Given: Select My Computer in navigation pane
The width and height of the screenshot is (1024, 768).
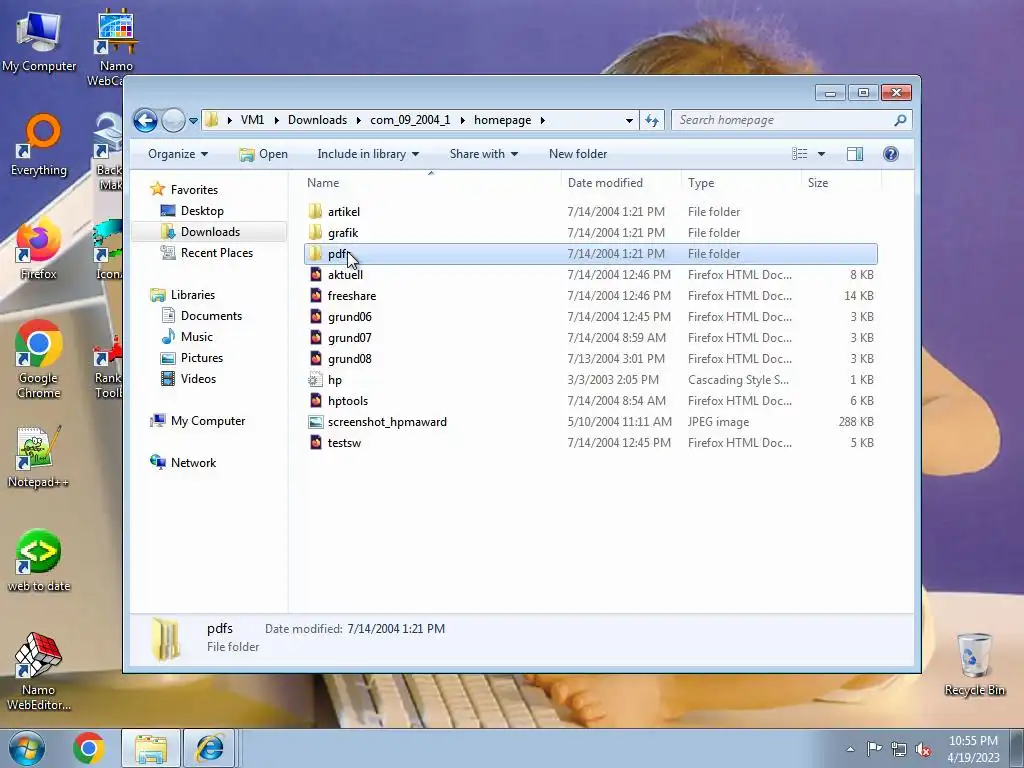Looking at the screenshot, I should coord(208,421).
